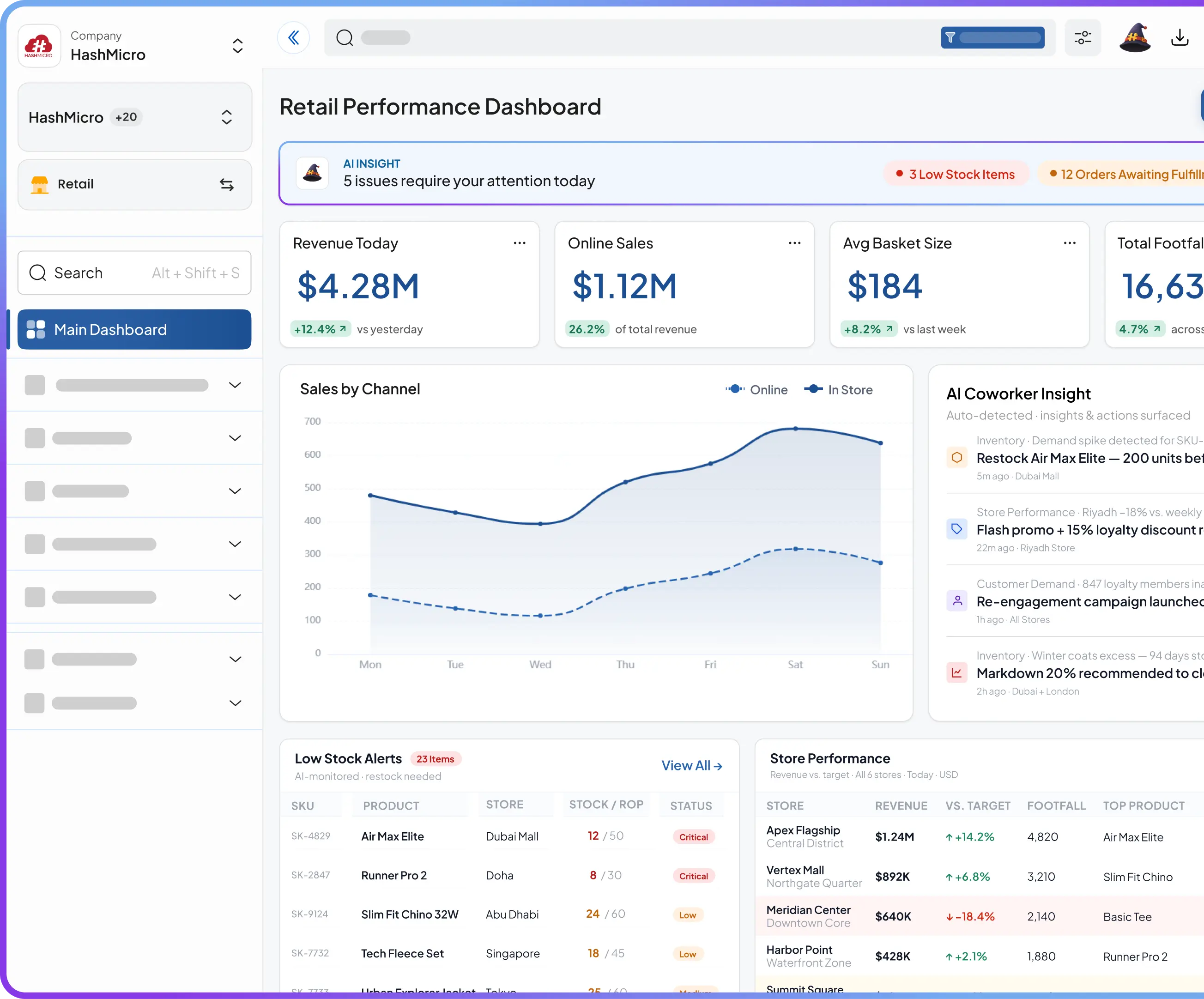The image size is (1204, 999).
Task: Click Restock Air Max Elite insight title
Action: click(x=1090, y=458)
